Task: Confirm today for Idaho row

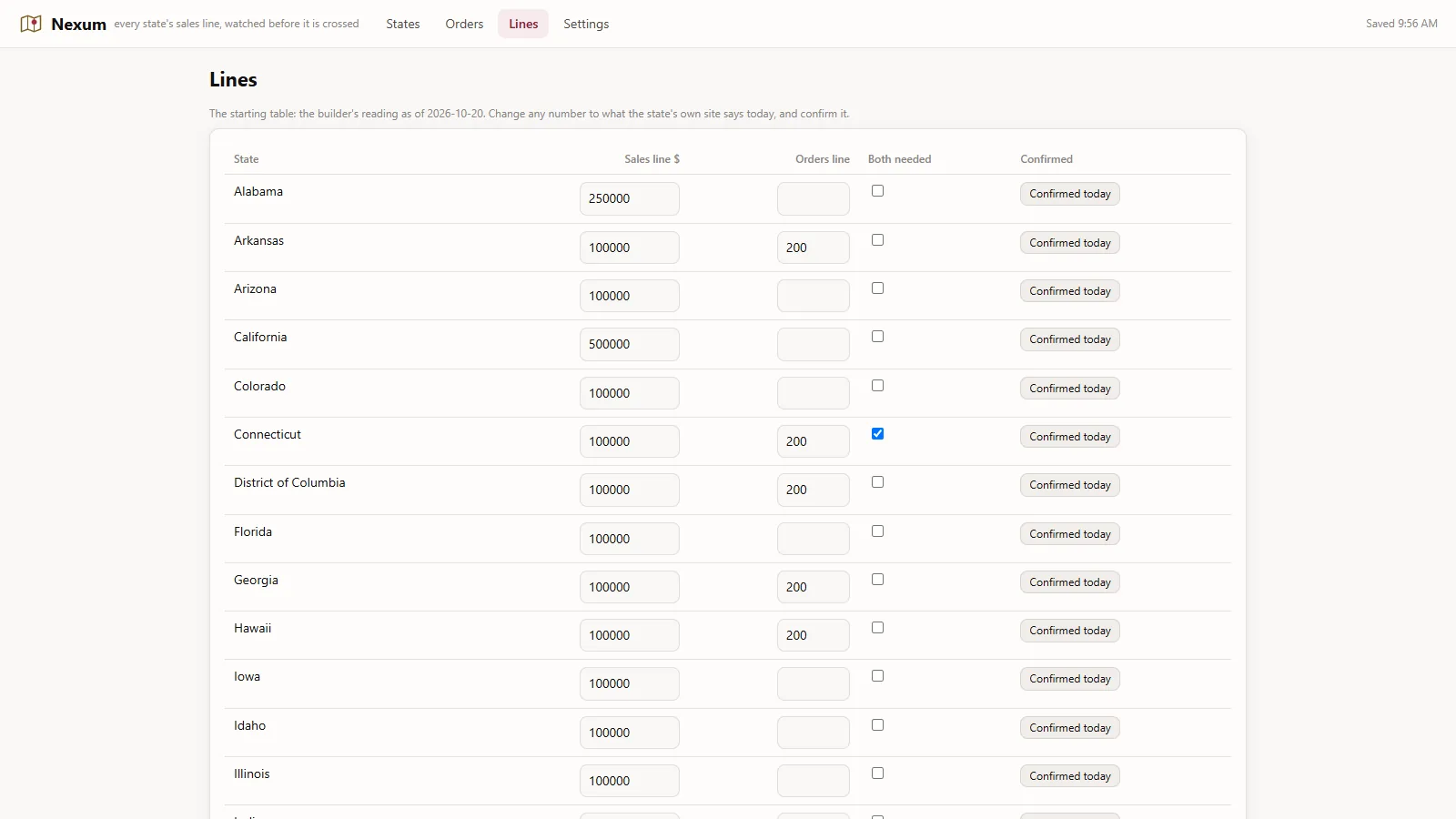Action: [x=1070, y=728]
